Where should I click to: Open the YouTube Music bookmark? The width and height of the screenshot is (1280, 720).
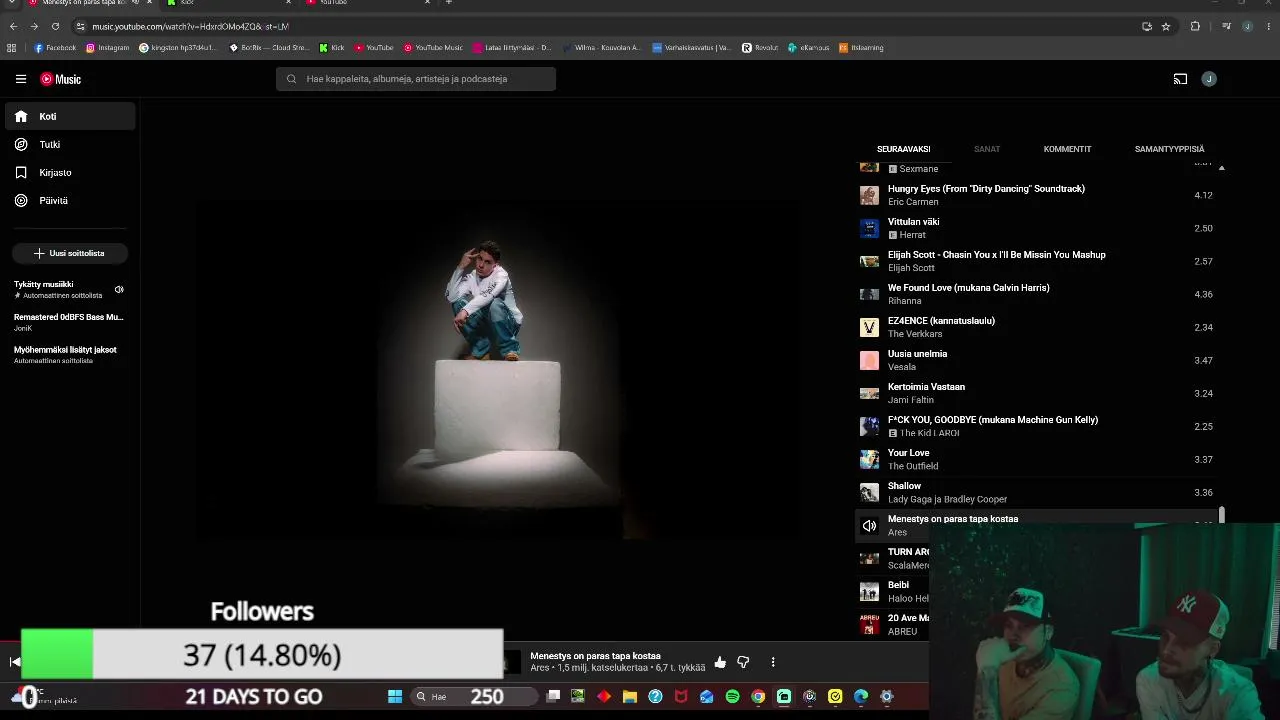tap(434, 48)
